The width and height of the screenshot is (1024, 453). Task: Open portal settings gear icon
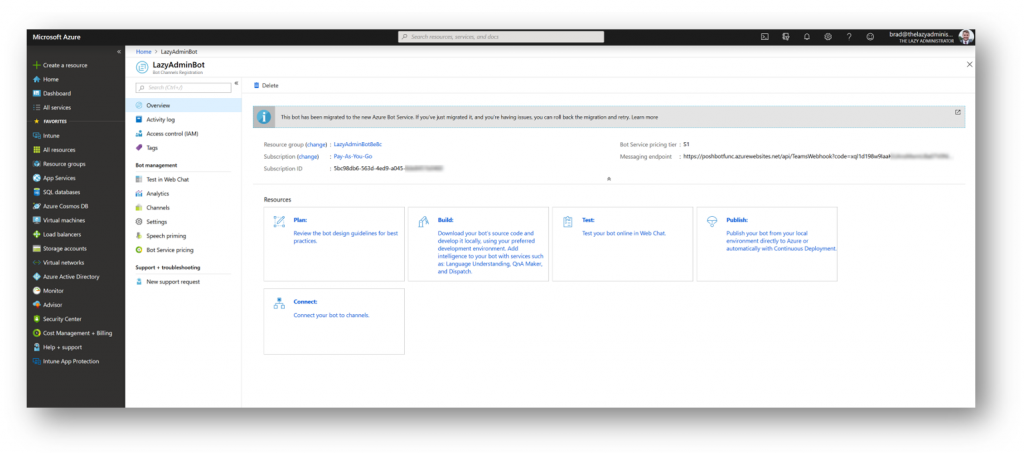click(x=827, y=37)
